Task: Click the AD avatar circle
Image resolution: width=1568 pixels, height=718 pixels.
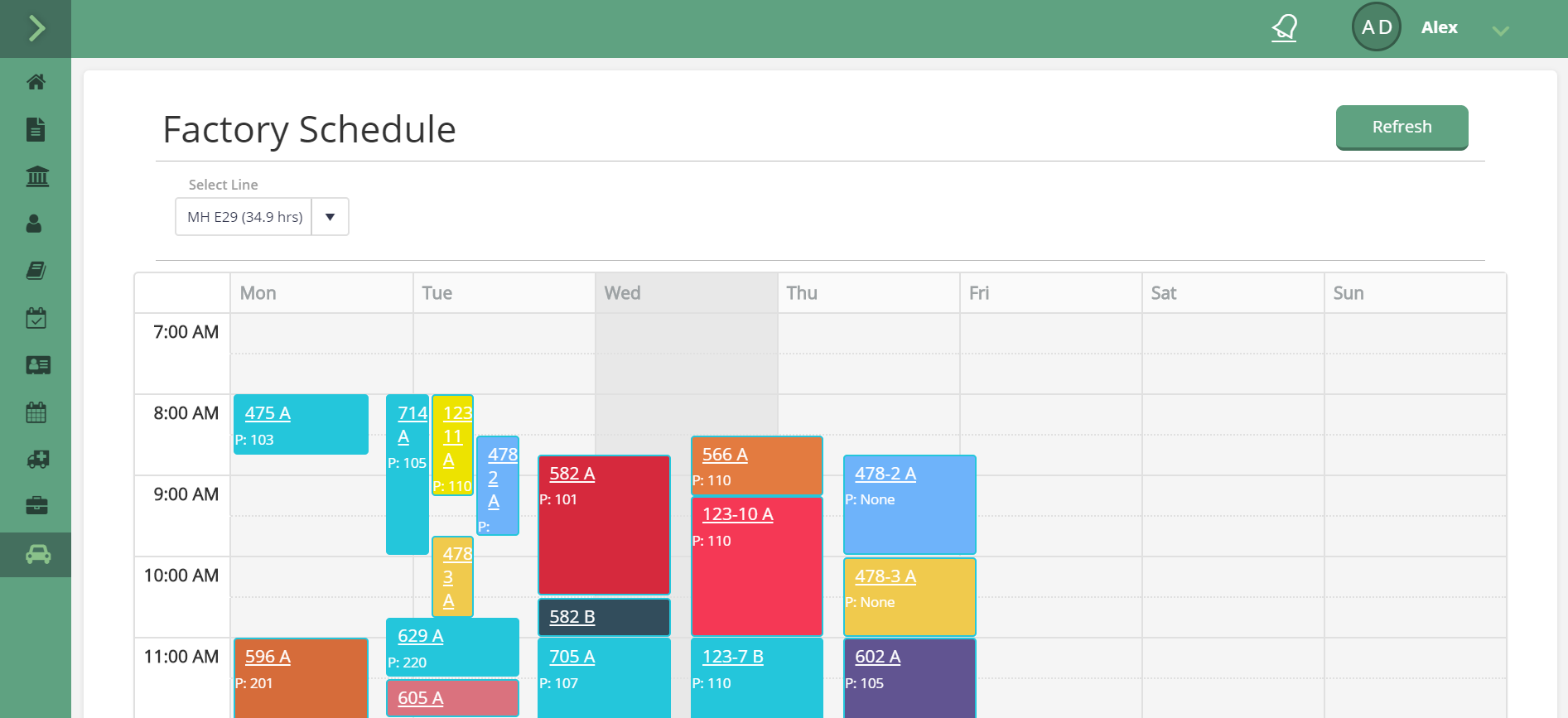Action: click(x=1376, y=27)
